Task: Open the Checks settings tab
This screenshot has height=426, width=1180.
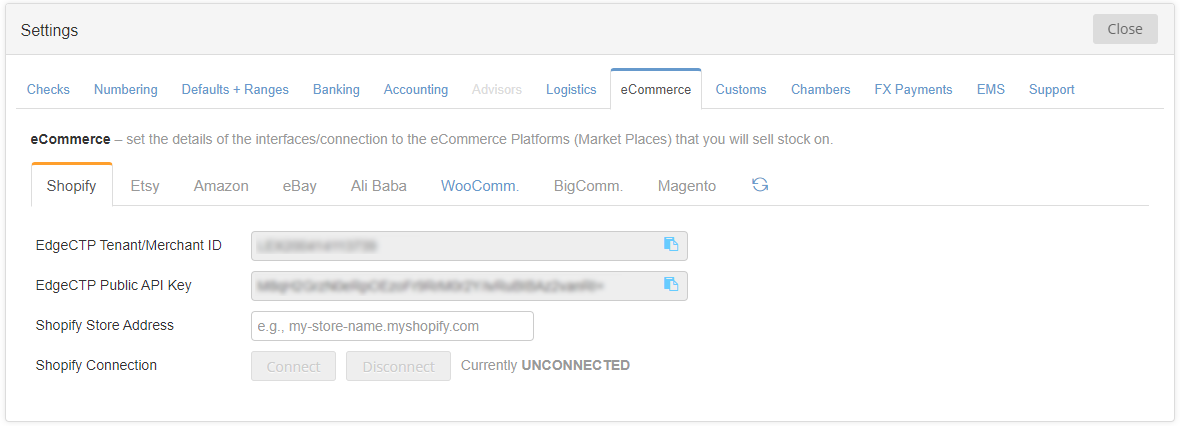Action: 48,90
